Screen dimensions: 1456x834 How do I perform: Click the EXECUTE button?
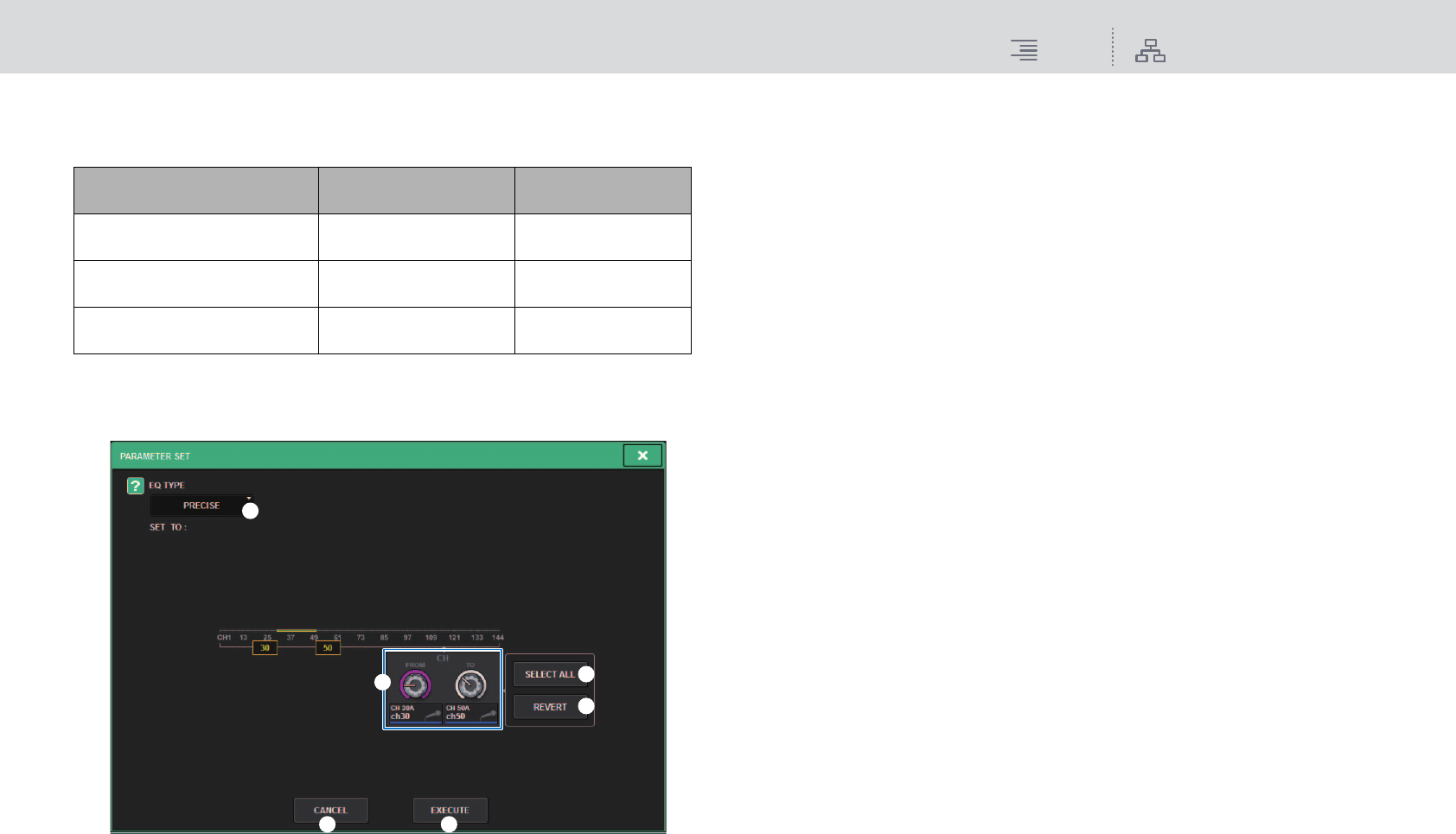(x=450, y=810)
